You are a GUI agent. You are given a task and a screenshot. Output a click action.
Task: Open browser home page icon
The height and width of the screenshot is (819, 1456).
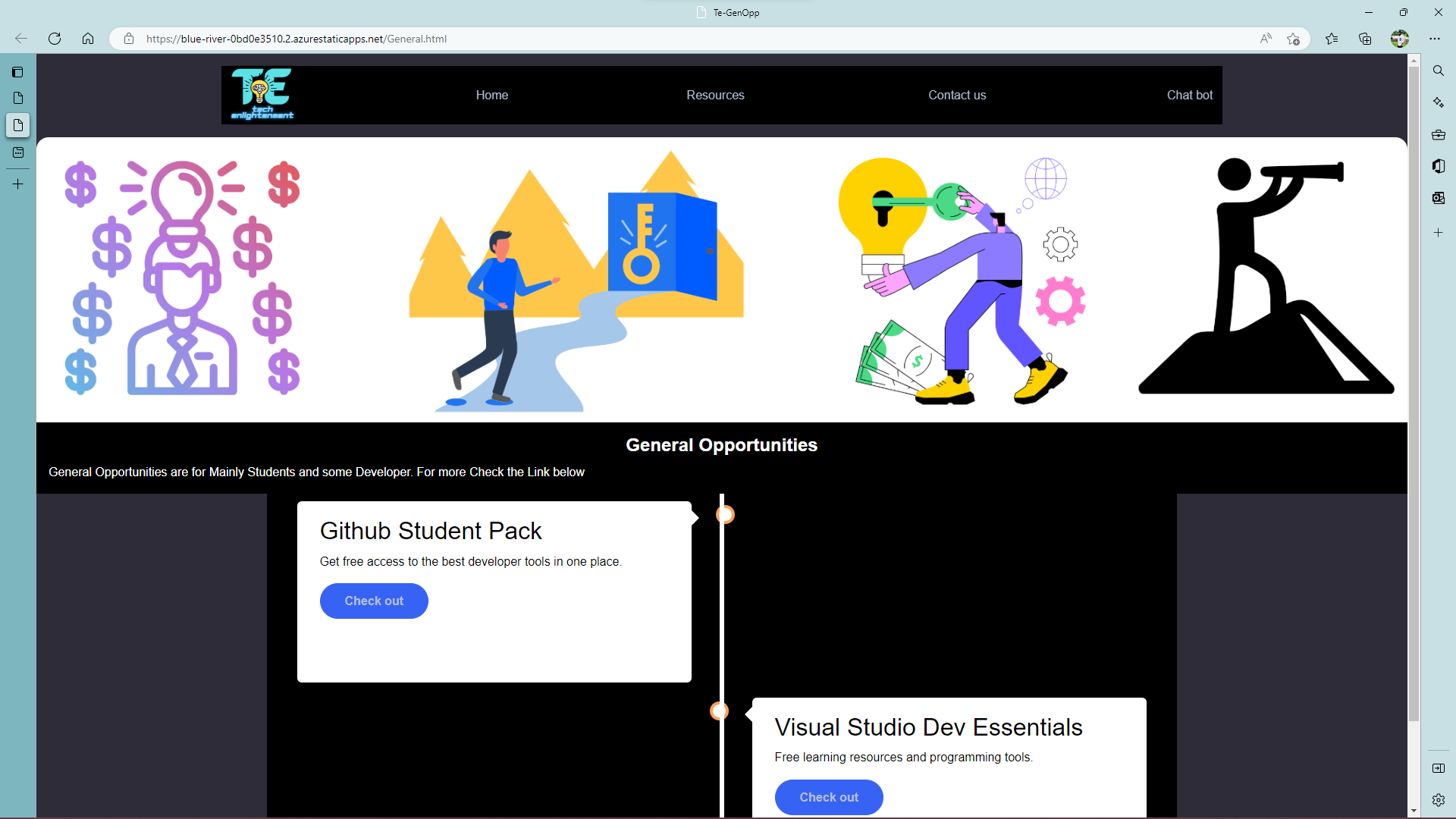coord(88,39)
